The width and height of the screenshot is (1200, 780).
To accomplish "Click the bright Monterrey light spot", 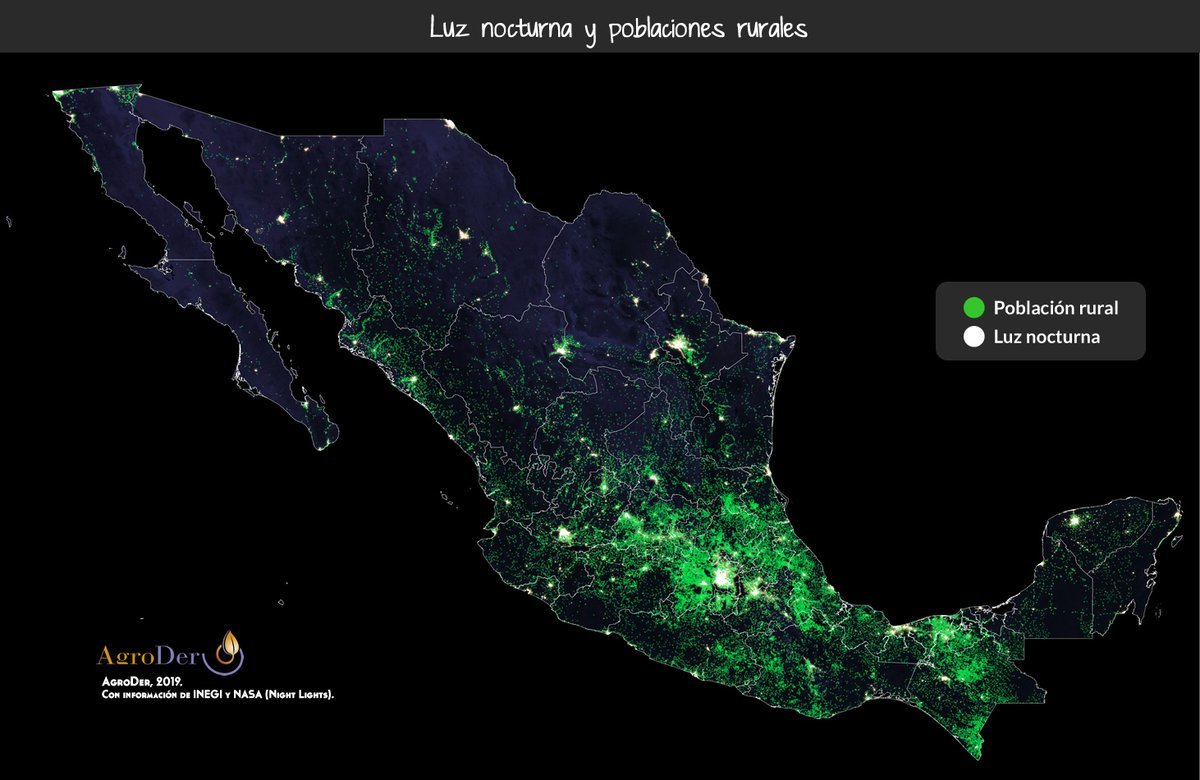I will (680, 346).
